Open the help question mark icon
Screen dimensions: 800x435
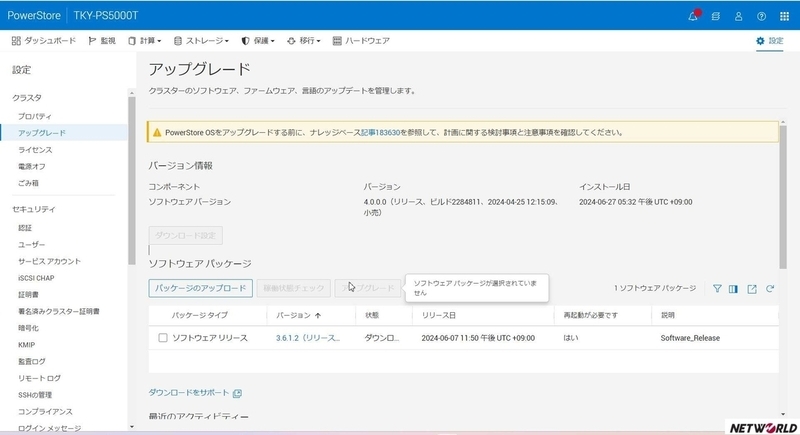click(x=761, y=16)
